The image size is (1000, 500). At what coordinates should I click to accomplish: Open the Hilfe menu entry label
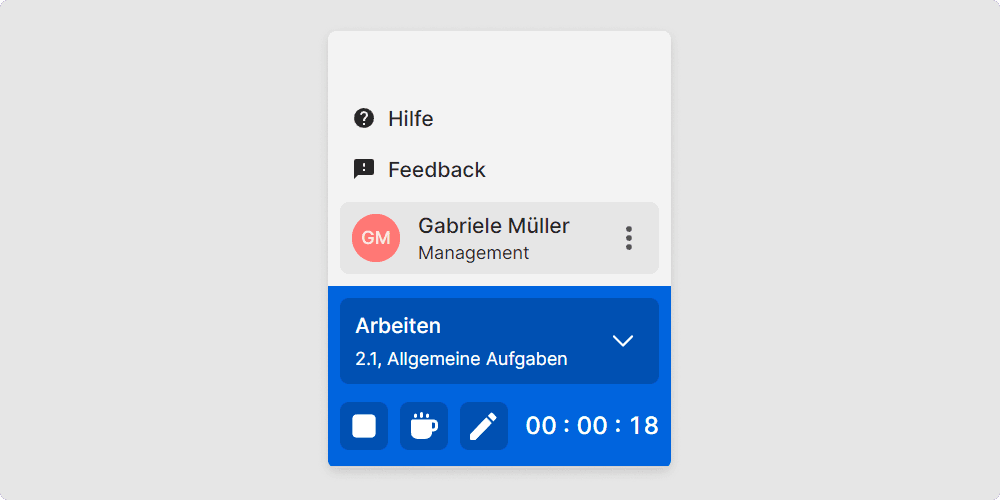tap(411, 119)
